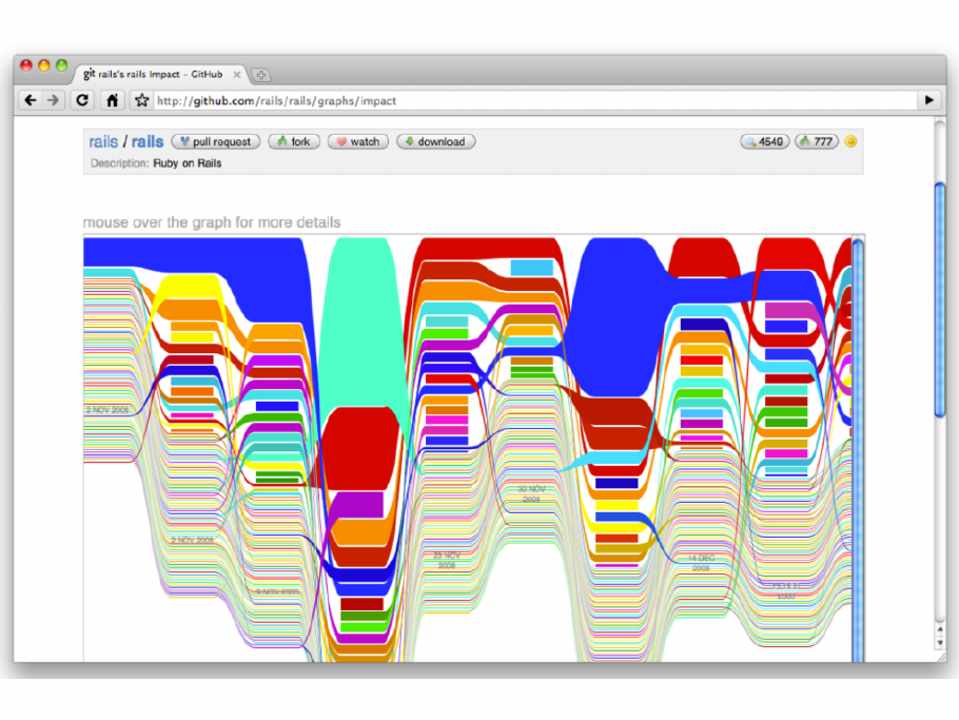Select the rails's Impact GitHub tab
Screen dimensions: 959x720
tap(160, 75)
